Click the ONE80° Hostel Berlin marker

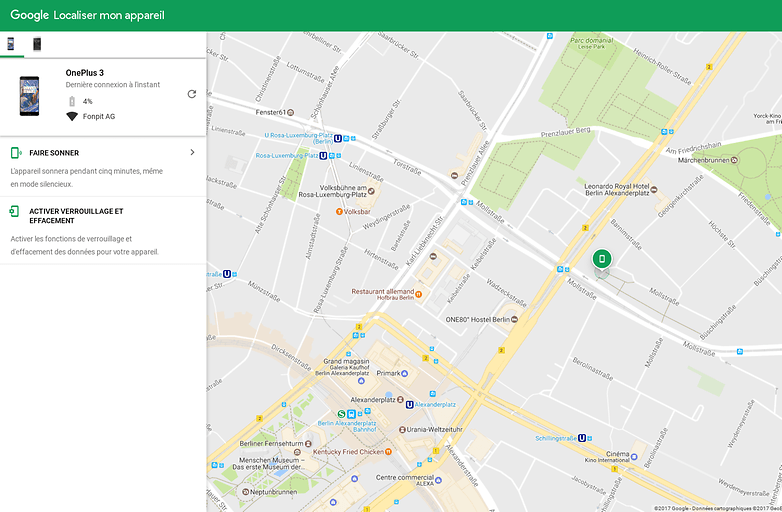(514, 320)
